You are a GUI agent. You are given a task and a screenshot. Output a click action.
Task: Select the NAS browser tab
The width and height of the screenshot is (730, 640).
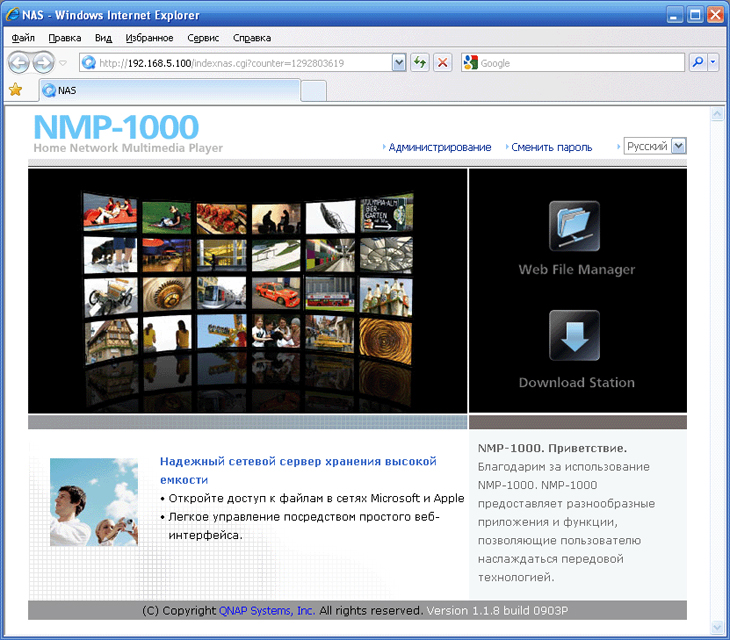click(x=170, y=90)
